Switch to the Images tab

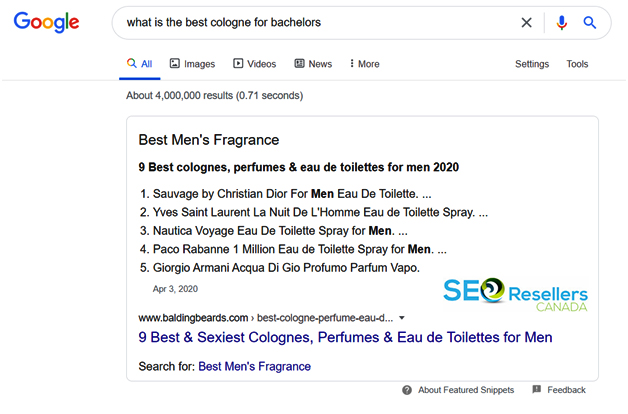coord(192,64)
